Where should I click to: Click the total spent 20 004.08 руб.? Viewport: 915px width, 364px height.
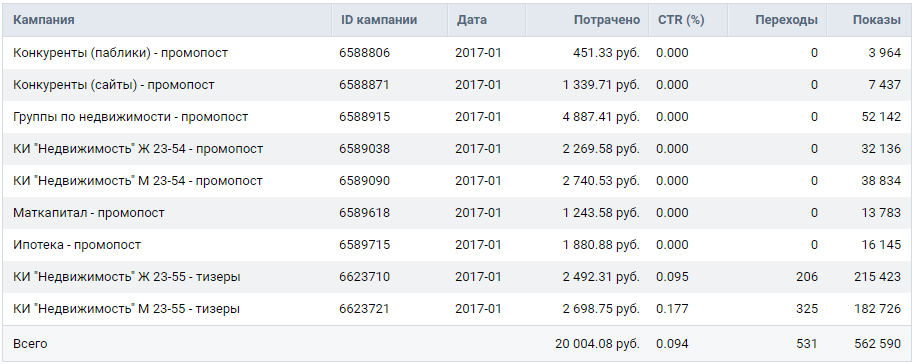pyautogui.click(x=598, y=344)
